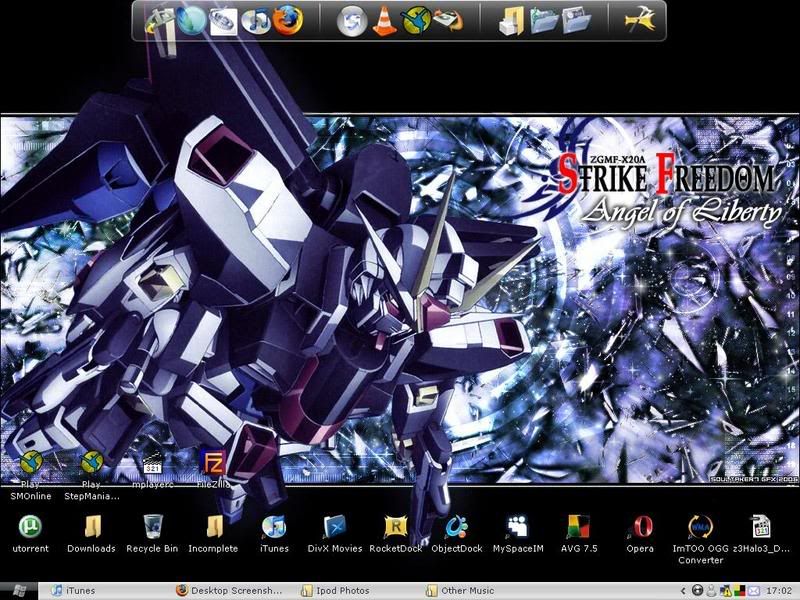
Task: Click the blue globe icon in the dock
Action: [192, 20]
